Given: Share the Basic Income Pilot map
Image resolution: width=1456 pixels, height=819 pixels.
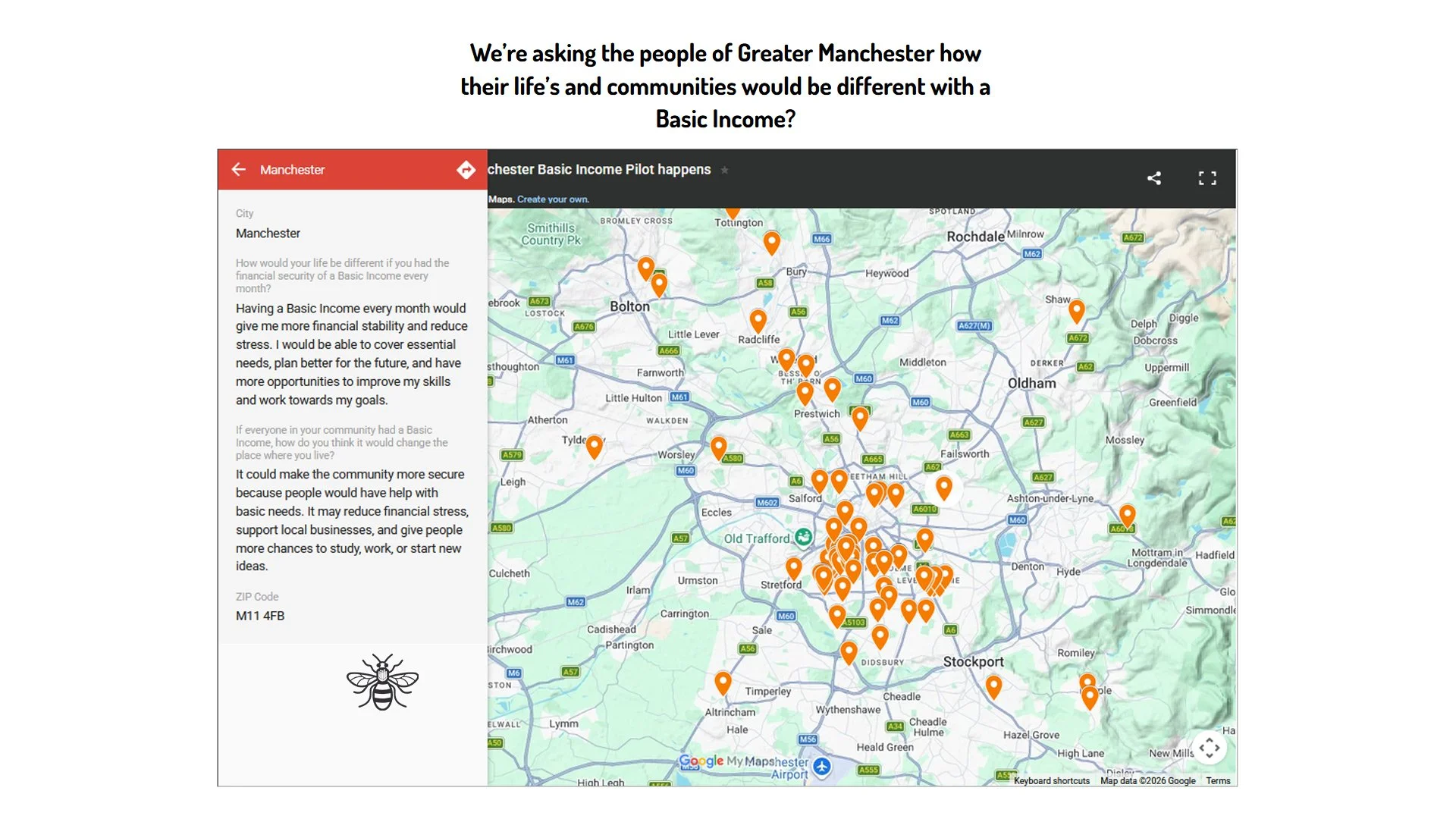Looking at the screenshot, I should [1154, 178].
